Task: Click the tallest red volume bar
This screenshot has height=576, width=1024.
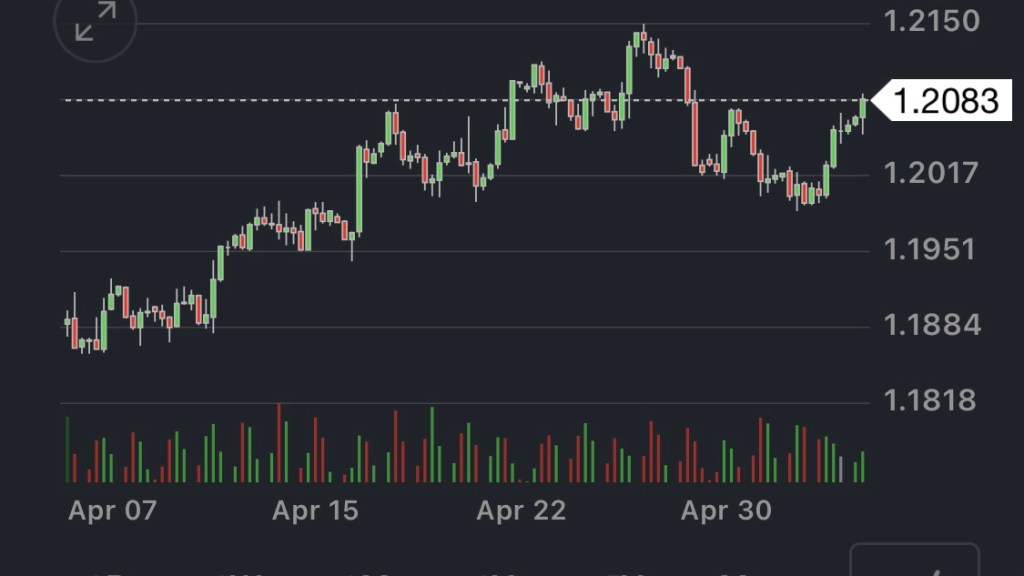Action: pyautogui.click(x=279, y=443)
